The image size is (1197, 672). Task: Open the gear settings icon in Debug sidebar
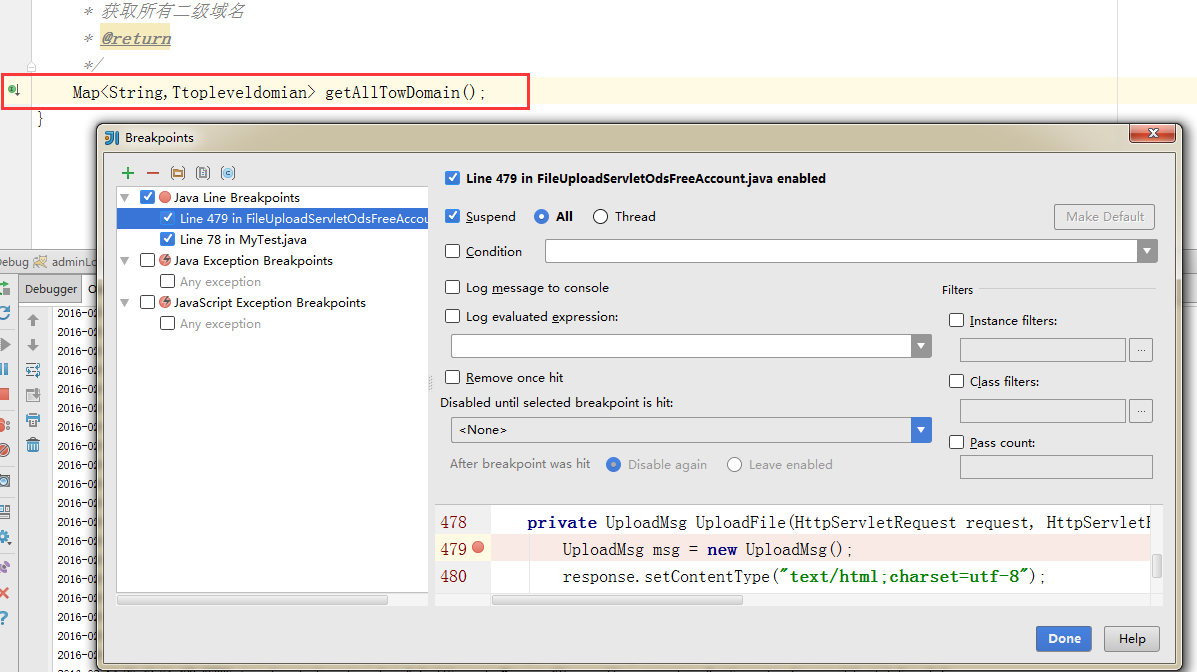point(5,537)
